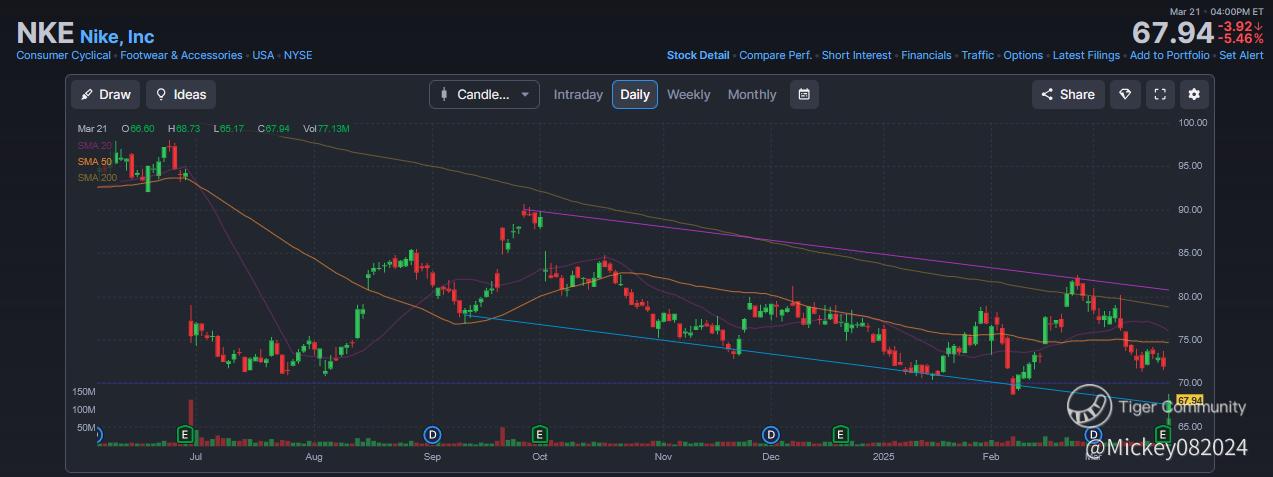The width and height of the screenshot is (1273, 477).
Task: Go to Options page
Action: pyautogui.click(x=1023, y=56)
